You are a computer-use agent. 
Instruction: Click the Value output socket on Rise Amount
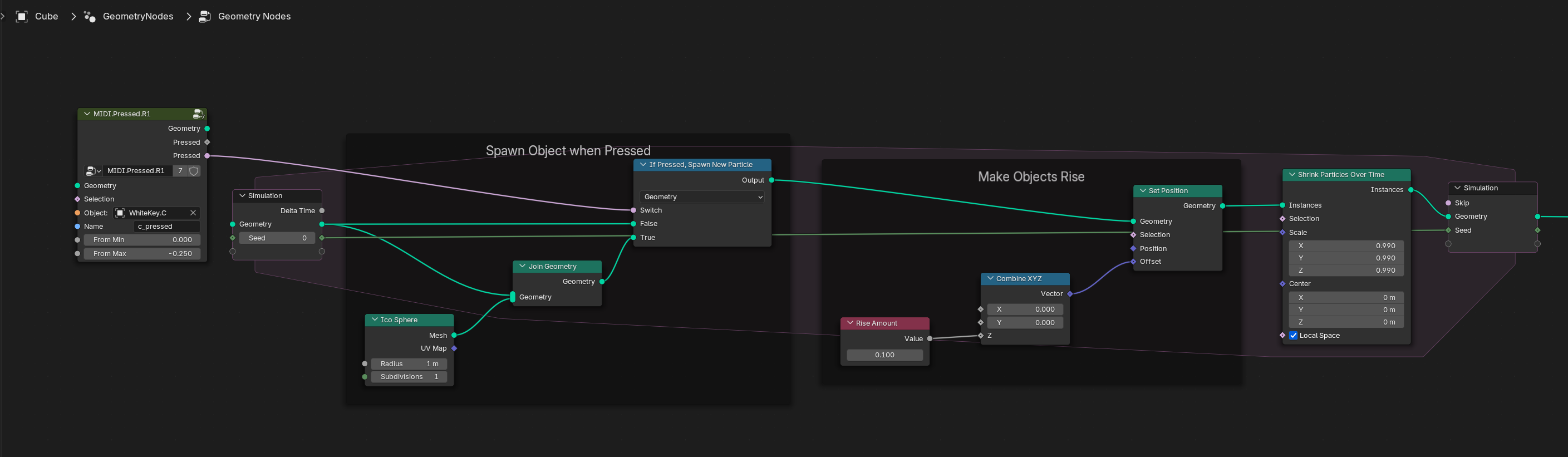[x=930, y=339]
